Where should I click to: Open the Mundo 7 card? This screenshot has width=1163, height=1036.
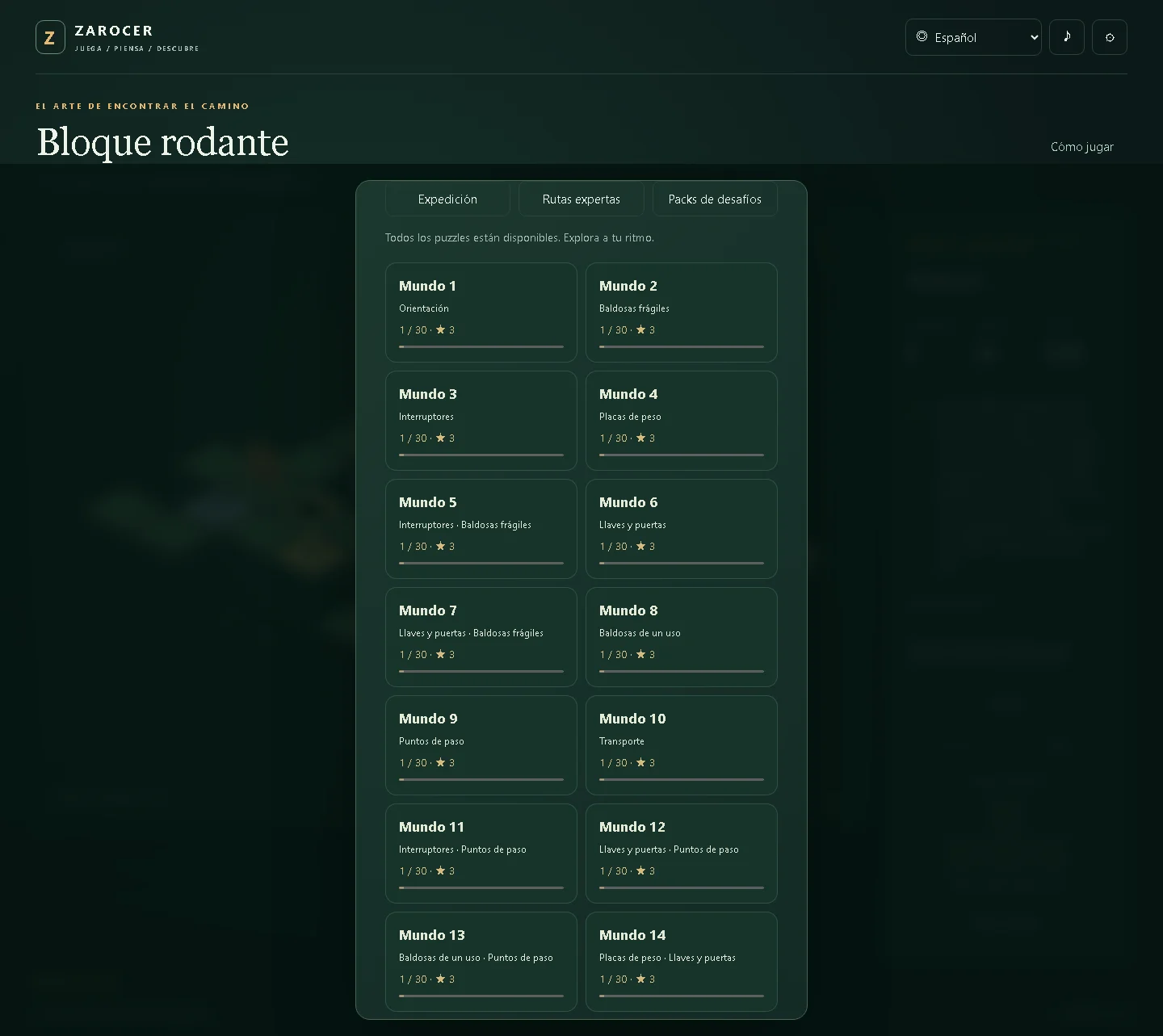click(x=481, y=637)
